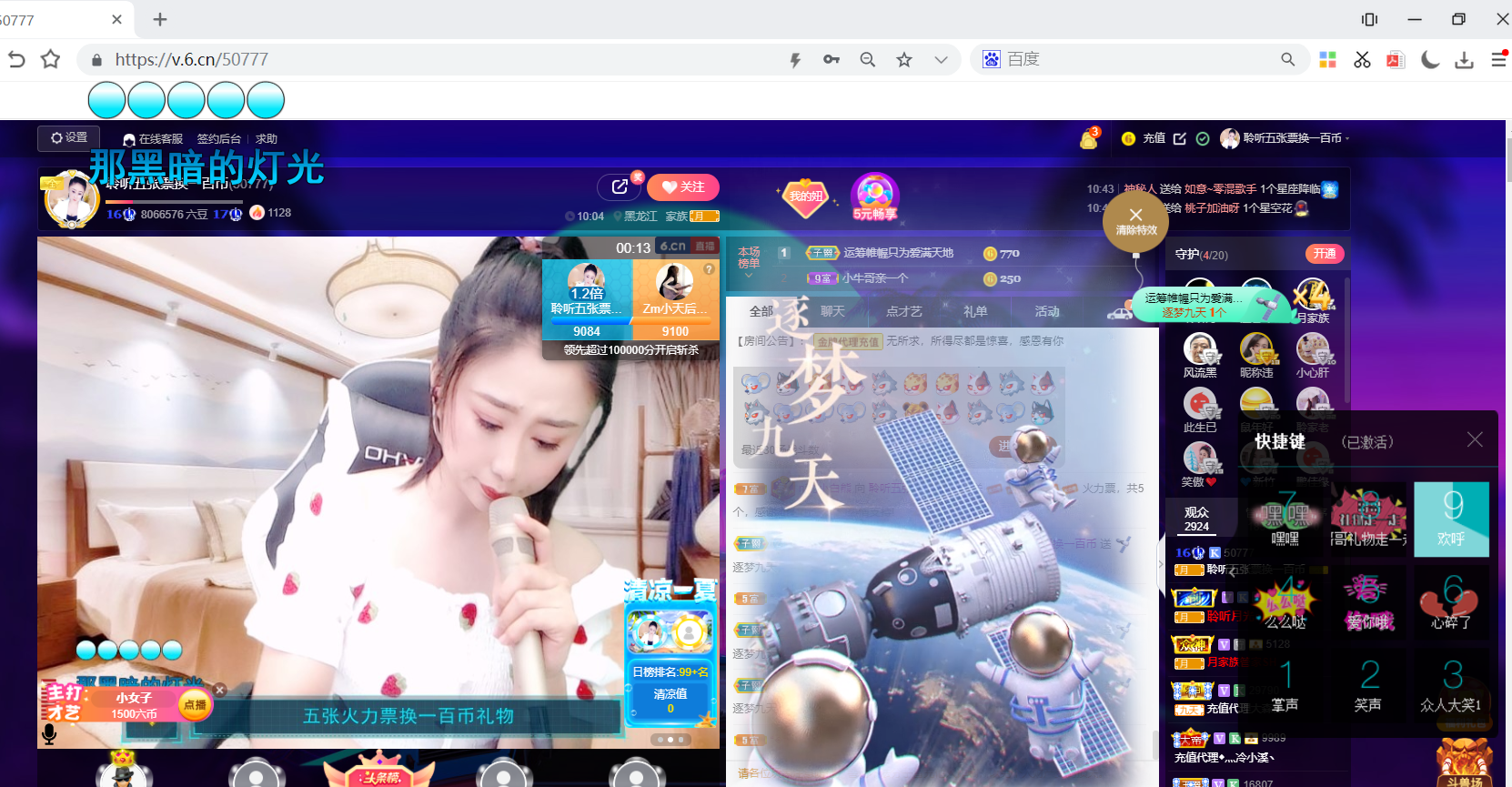Switch to the 聊天 tab
The width and height of the screenshot is (1512, 787).
point(832,311)
